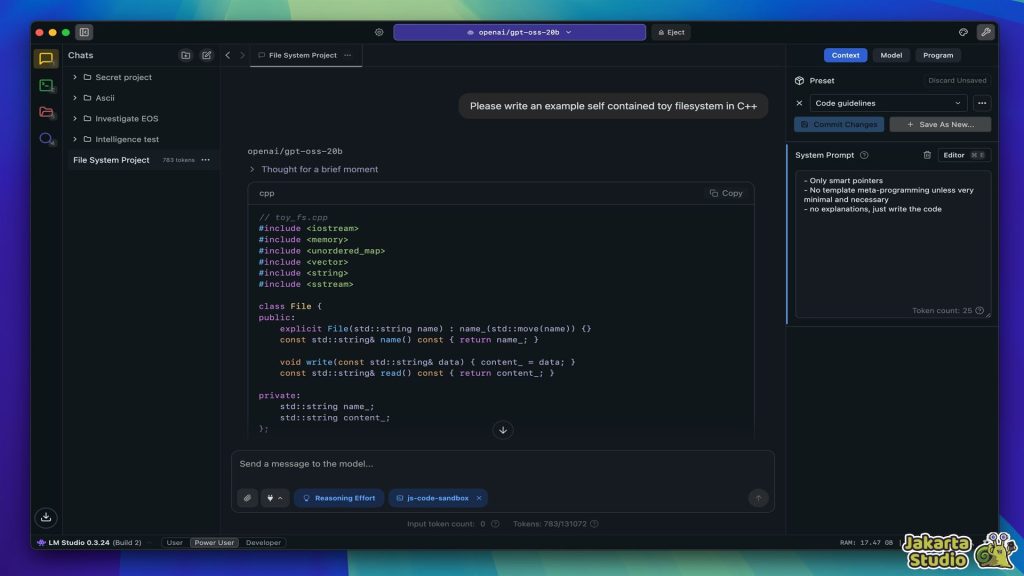Image resolution: width=1024 pixels, height=576 pixels.
Task: Open the Code guidelines preset dropdown
Action: (888, 103)
